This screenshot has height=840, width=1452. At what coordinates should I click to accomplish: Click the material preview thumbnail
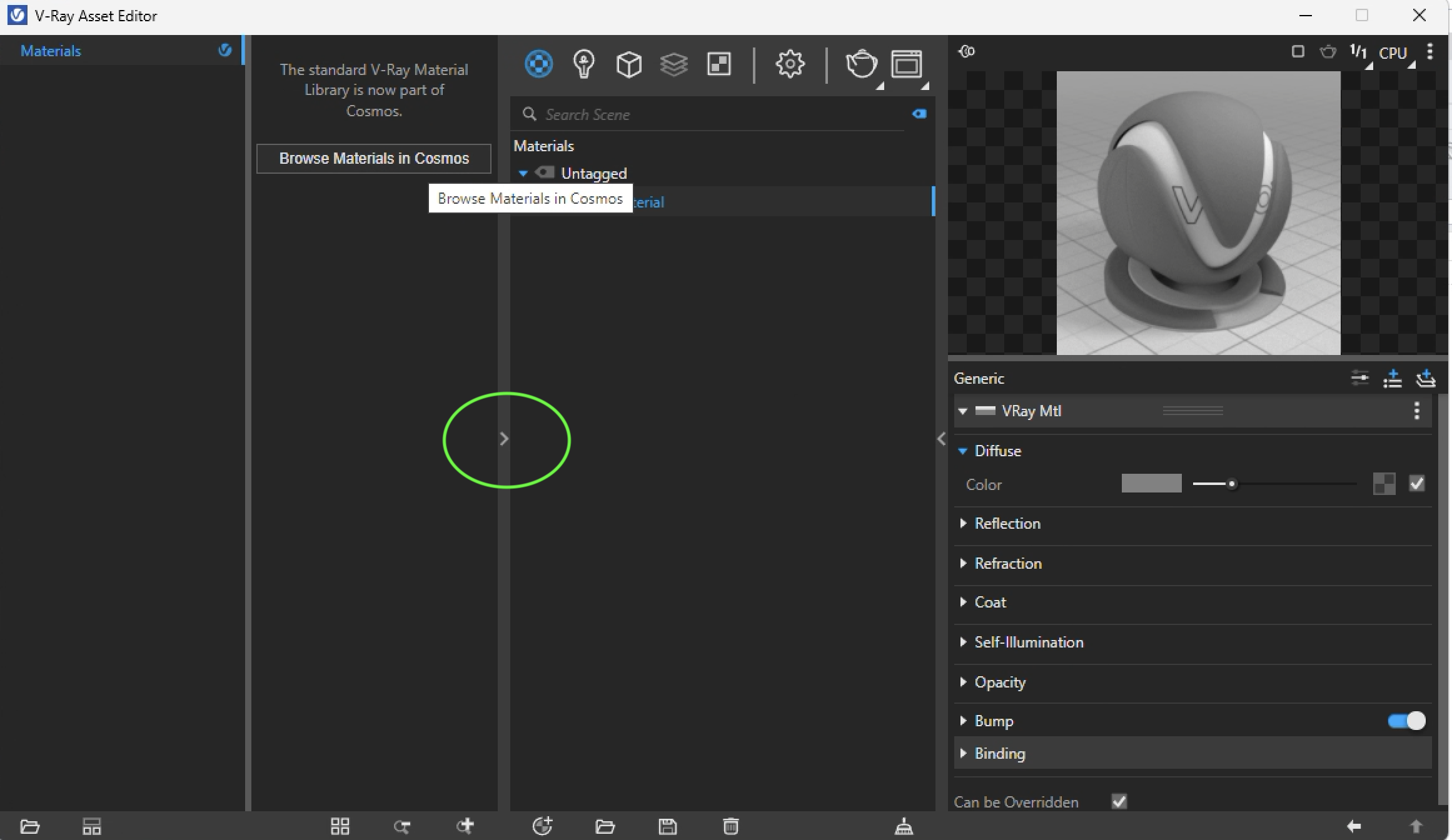click(x=1198, y=213)
